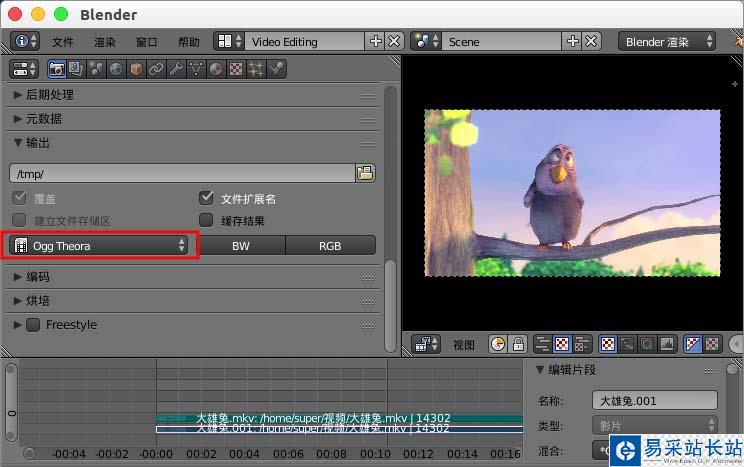Toggle the lock icon in preview header
This screenshot has width=744, height=467.
pos(518,344)
